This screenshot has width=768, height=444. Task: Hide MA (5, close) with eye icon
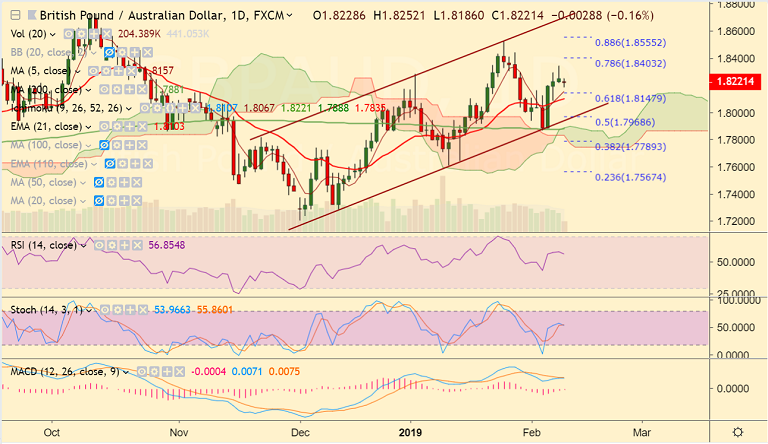click(x=94, y=71)
